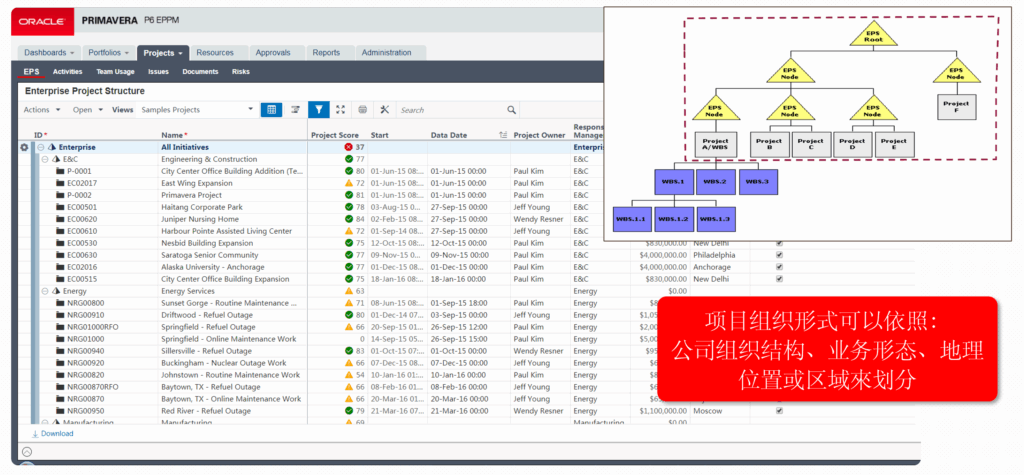This screenshot has height=475, width=1024.
Task: Click the folder icon of EC00501
Action: click(x=60, y=207)
